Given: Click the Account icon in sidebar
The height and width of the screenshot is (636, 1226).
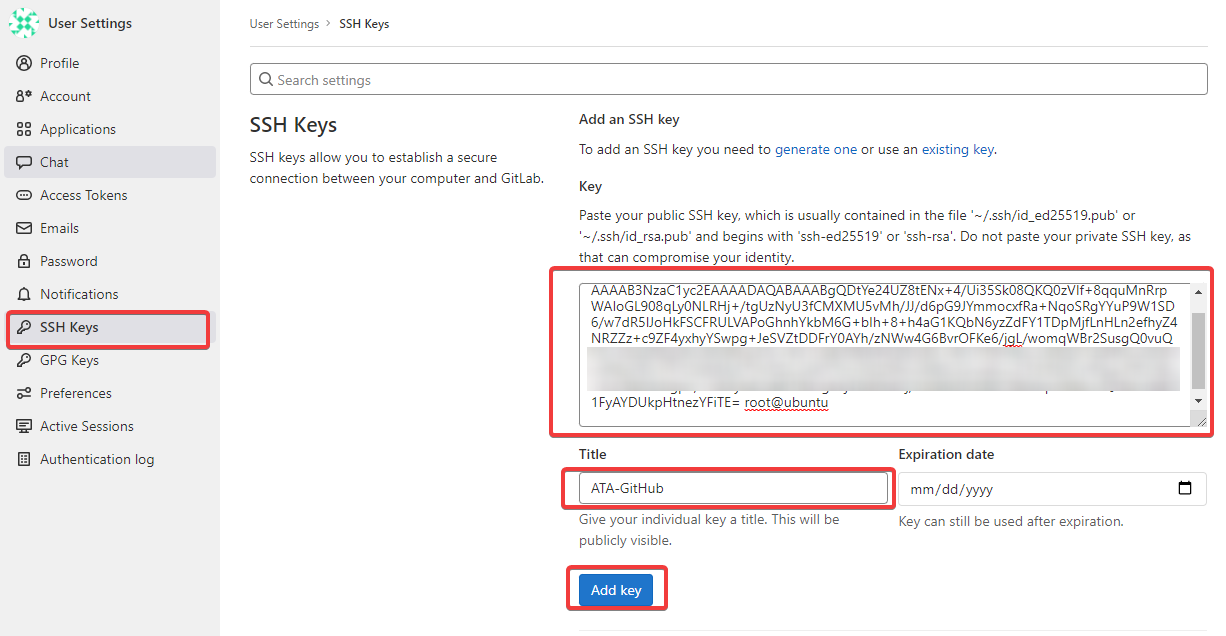Looking at the screenshot, I should click(x=24, y=96).
